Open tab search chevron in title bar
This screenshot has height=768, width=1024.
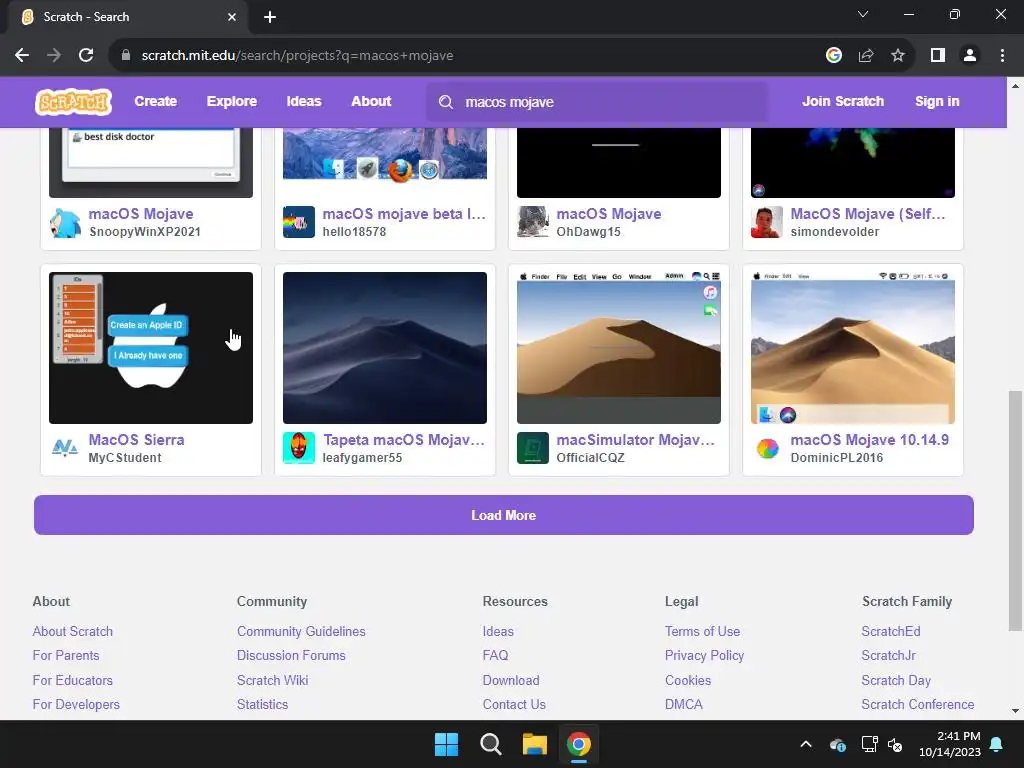tap(863, 14)
